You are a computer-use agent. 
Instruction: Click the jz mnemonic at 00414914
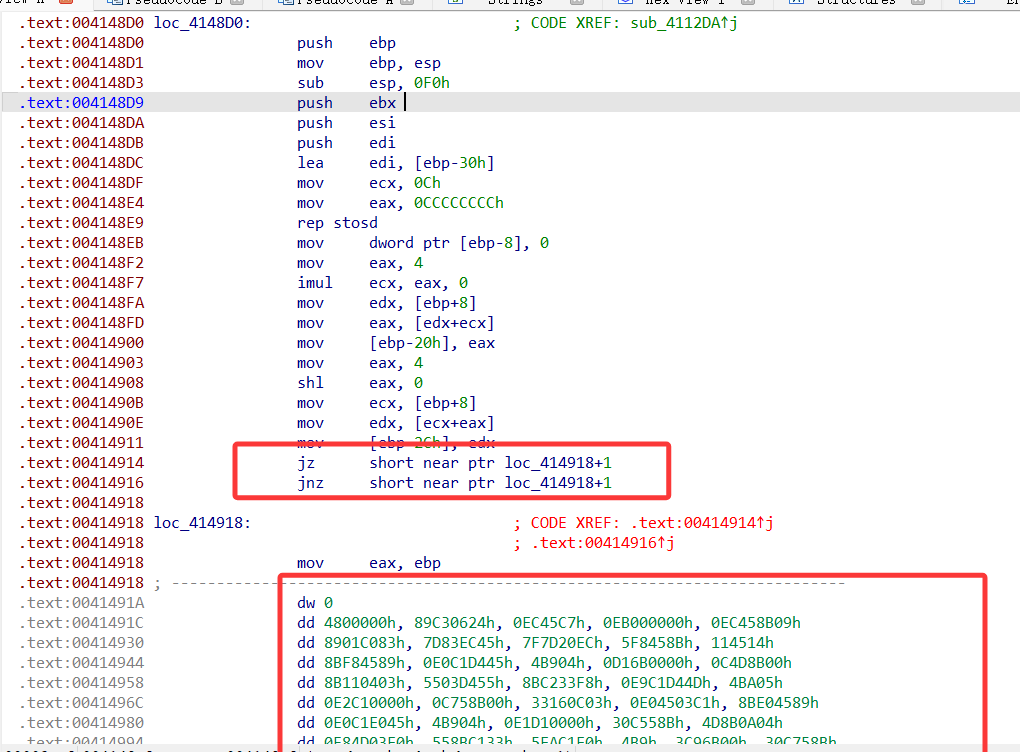[x=306, y=464]
